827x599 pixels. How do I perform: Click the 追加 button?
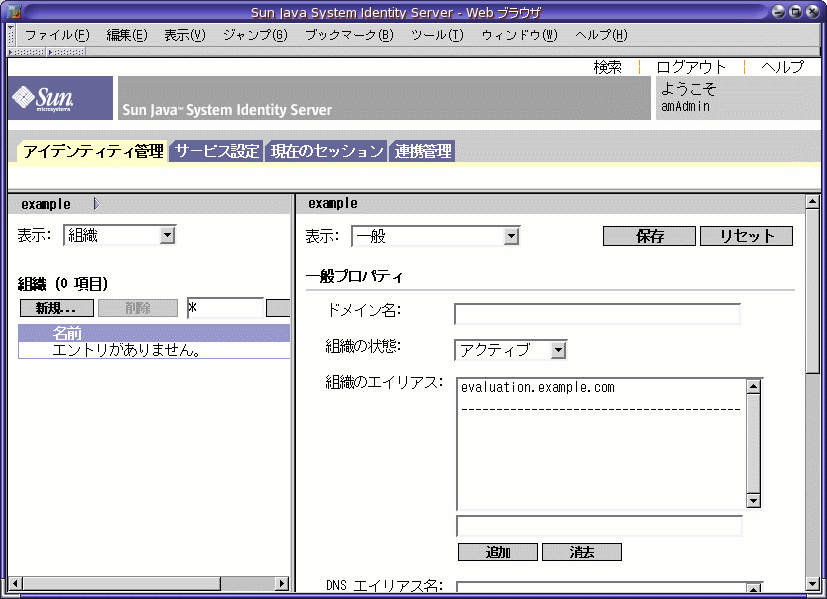[x=498, y=552]
